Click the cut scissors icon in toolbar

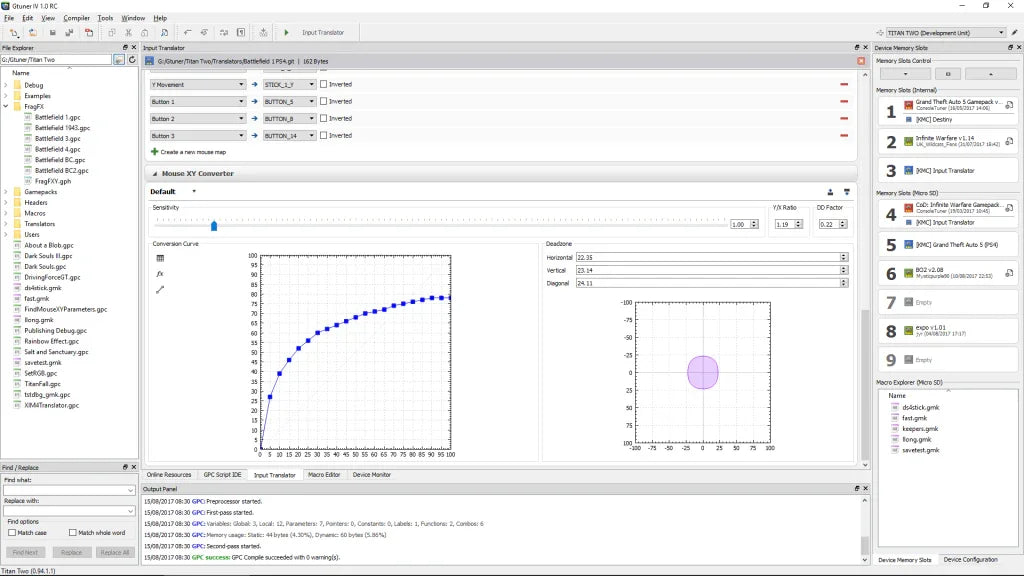point(129,33)
